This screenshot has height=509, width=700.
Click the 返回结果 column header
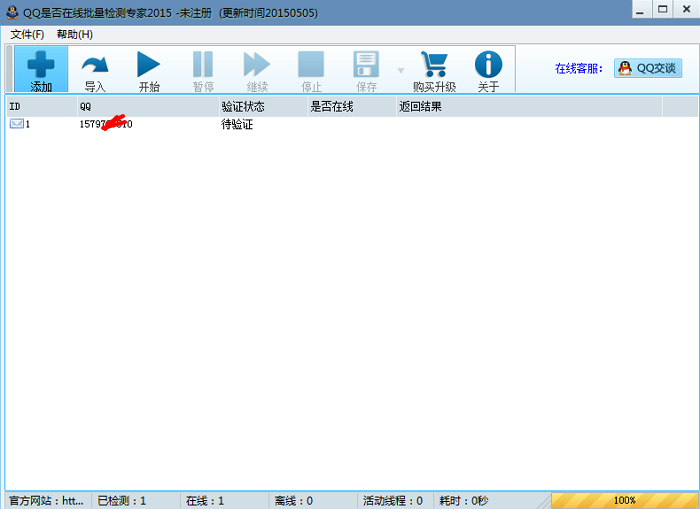[529, 106]
